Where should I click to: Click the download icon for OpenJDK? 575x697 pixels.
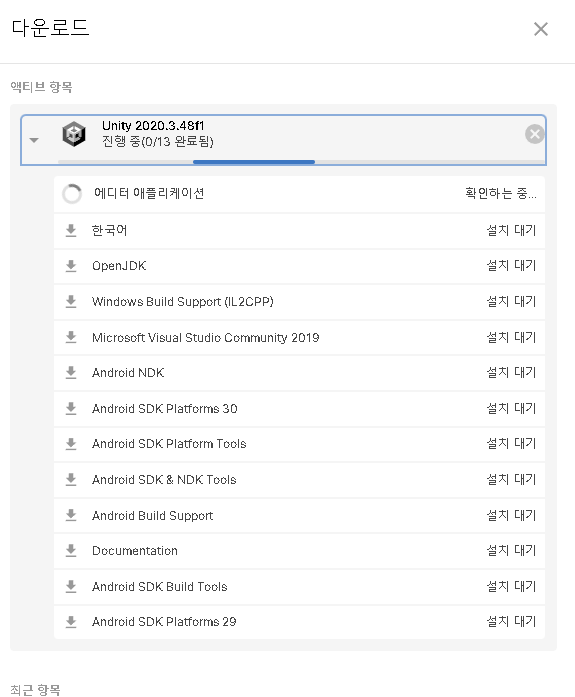tap(71, 266)
